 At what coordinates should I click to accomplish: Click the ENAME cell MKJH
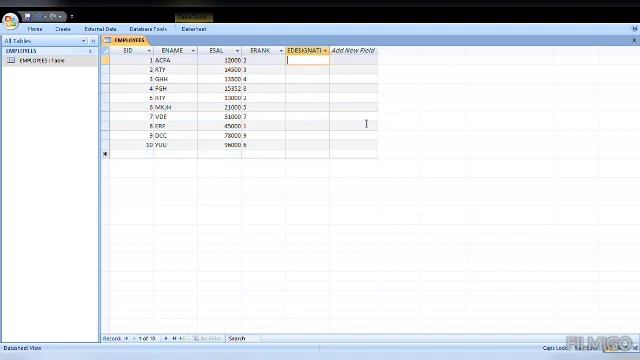pyautogui.click(x=176, y=107)
